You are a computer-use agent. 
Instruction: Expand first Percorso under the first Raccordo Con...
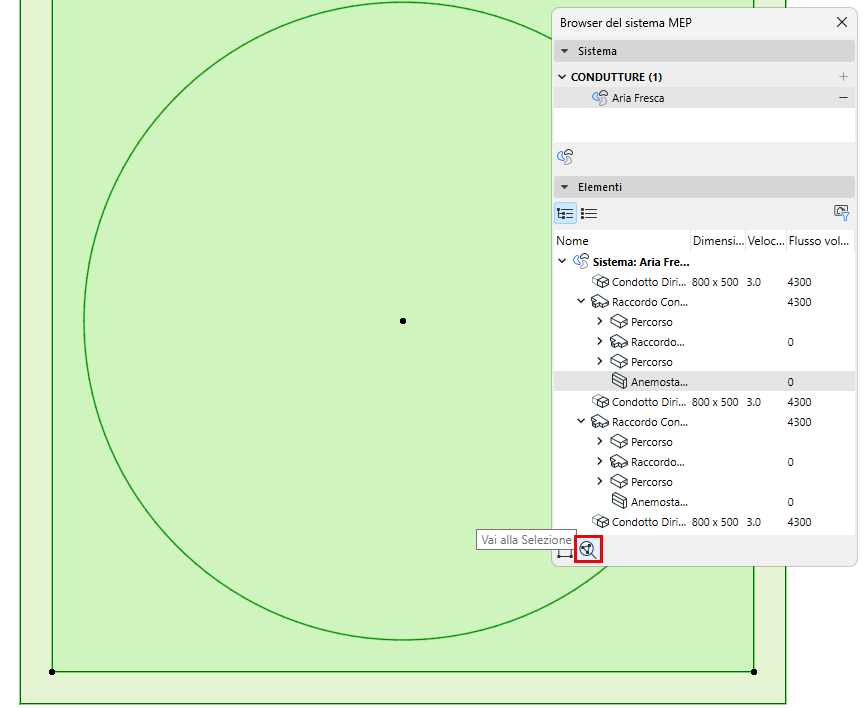tap(600, 321)
